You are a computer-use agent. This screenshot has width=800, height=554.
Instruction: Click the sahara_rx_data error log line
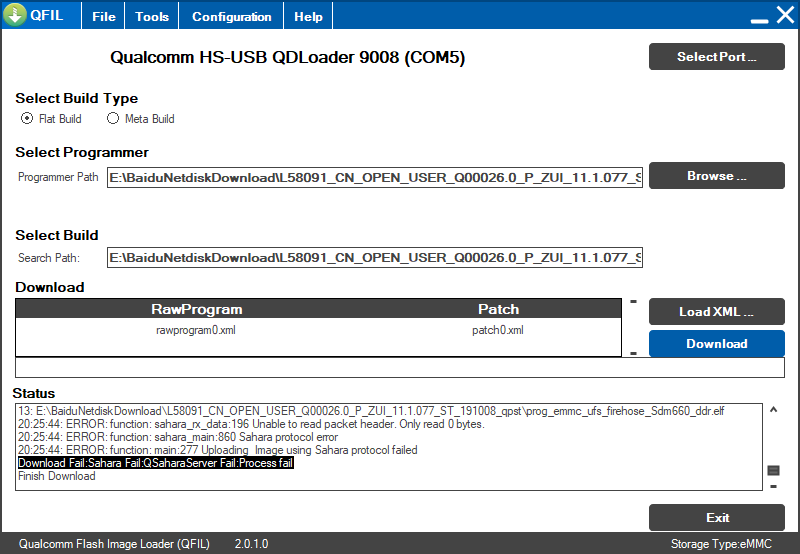tap(251, 424)
